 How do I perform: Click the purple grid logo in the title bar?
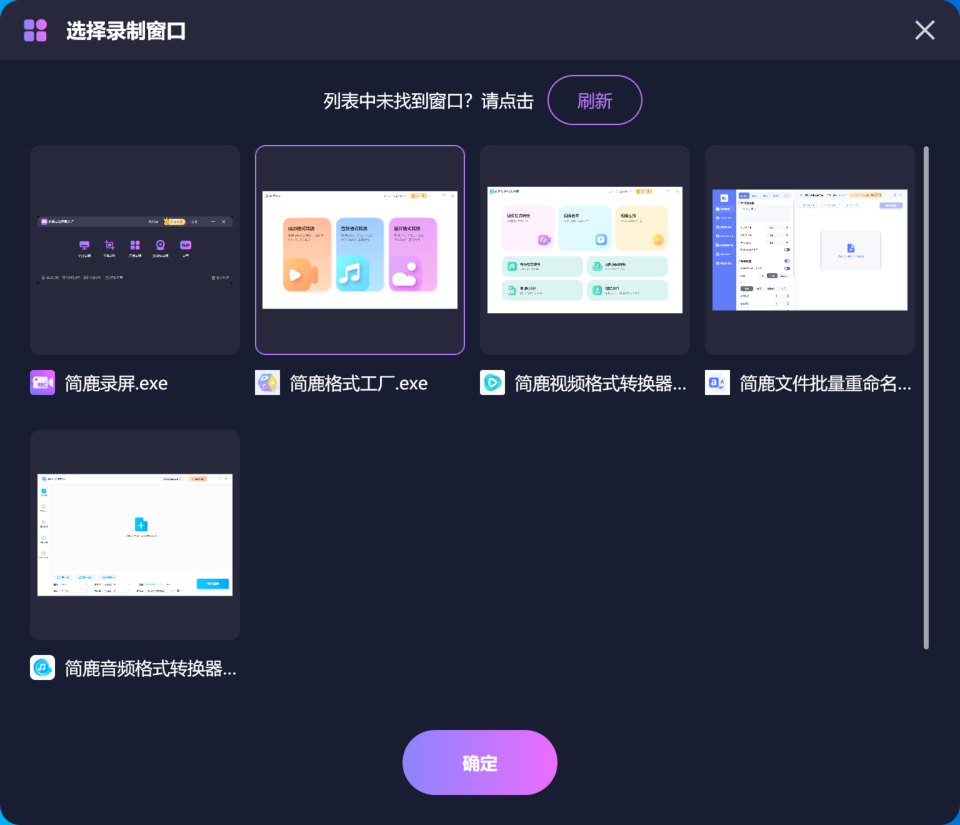pyautogui.click(x=34, y=30)
